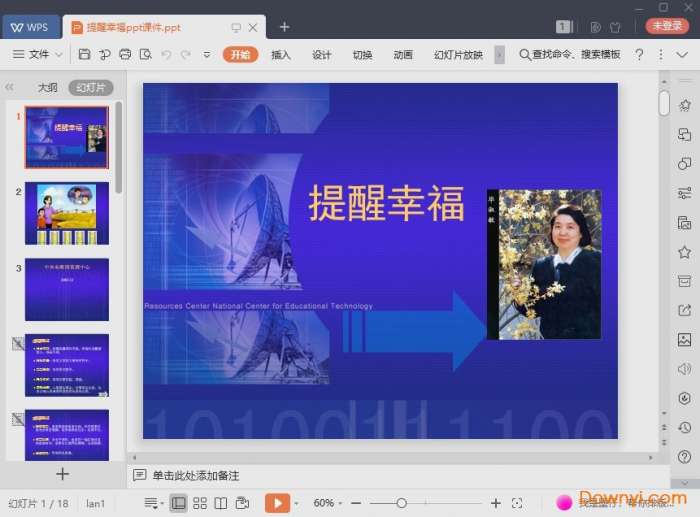Screen dimensions: 700x517
Task: Click the search command box
Action: click(x=570, y=54)
